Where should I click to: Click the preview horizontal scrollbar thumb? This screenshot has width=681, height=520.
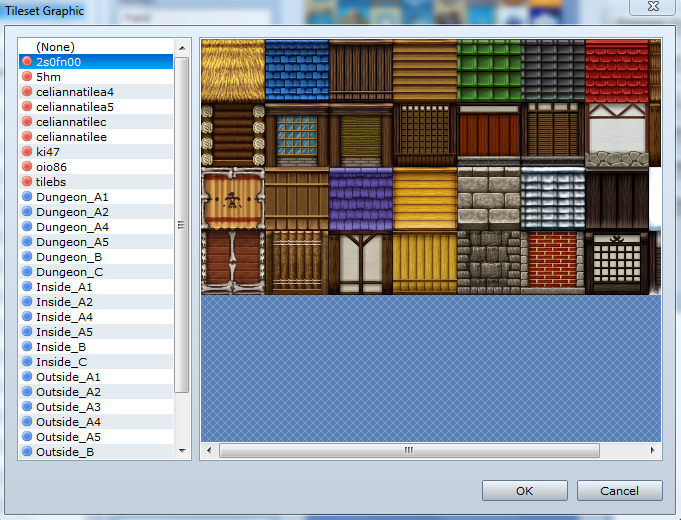click(409, 450)
